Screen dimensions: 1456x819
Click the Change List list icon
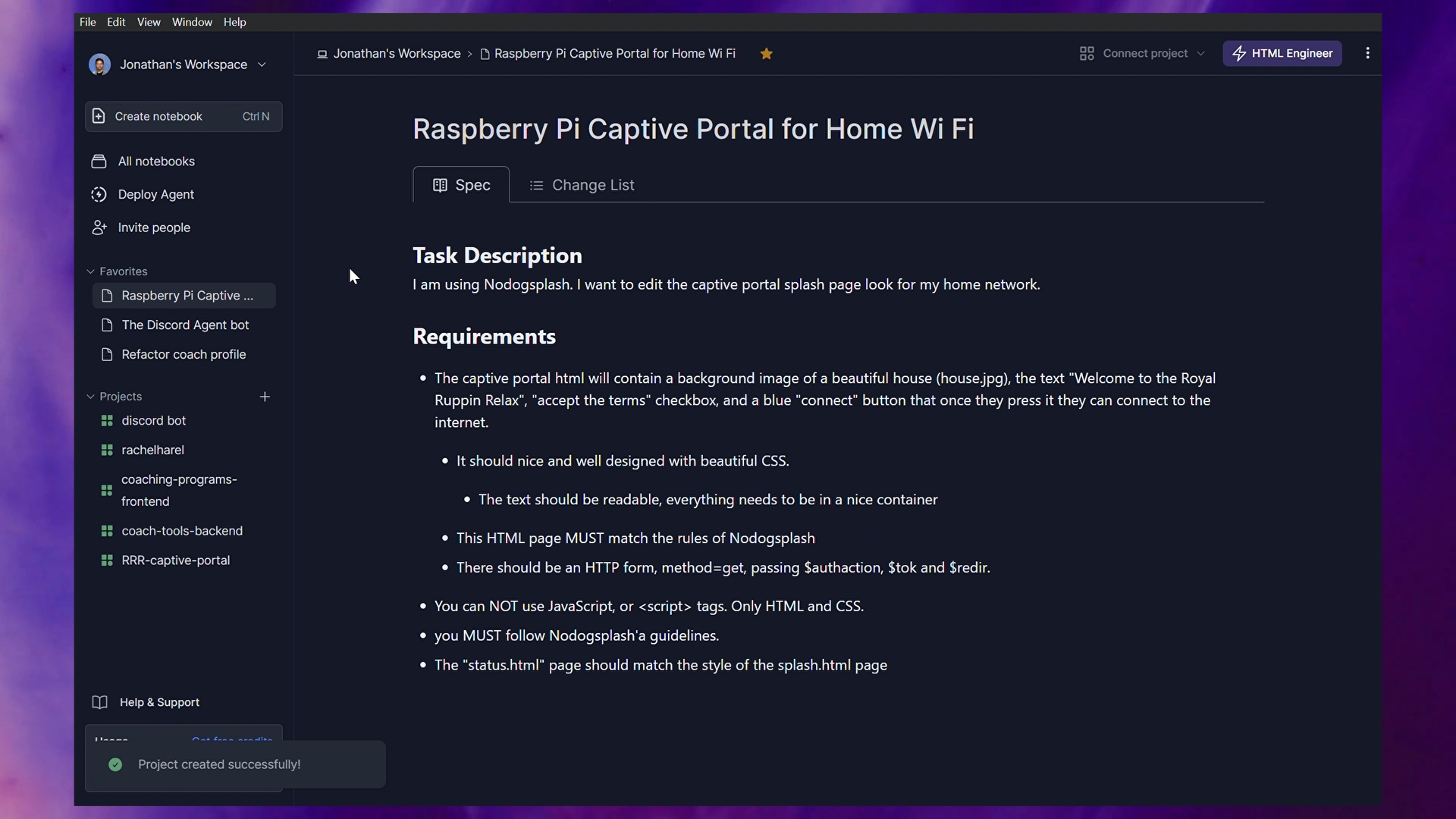(x=536, y=185)
